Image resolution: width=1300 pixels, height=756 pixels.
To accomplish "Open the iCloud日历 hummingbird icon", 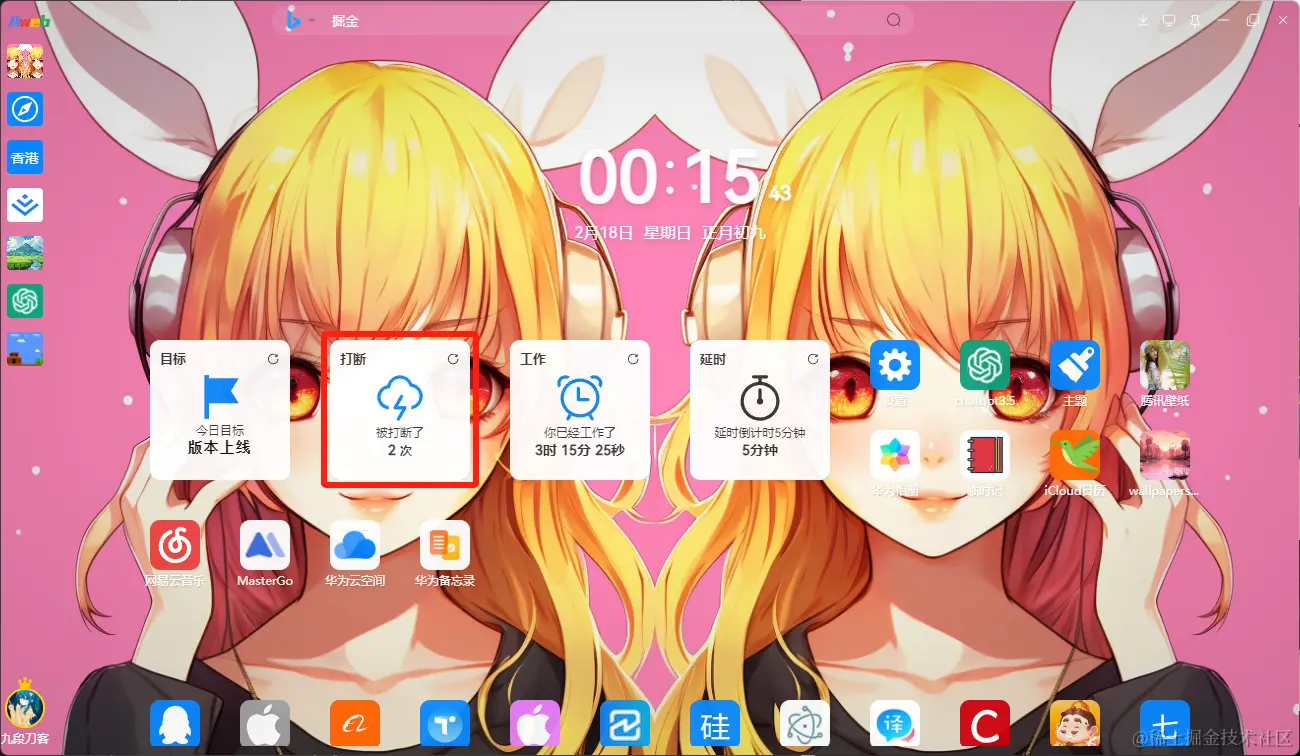I will coord(1075,455).
